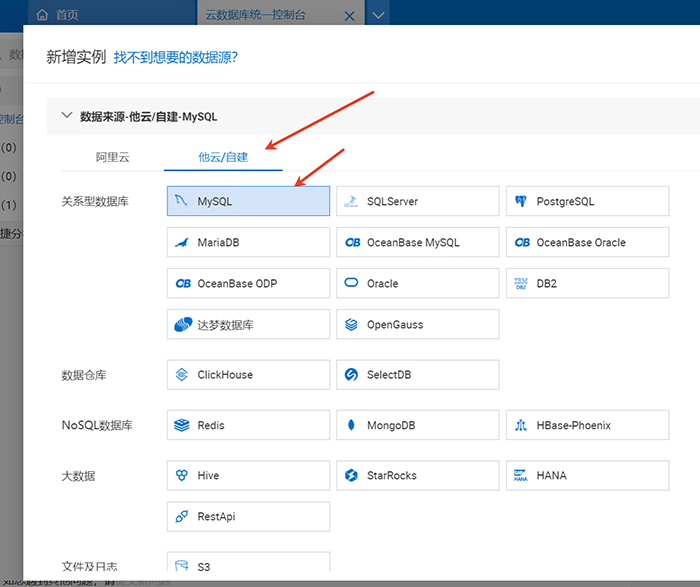This screenshot has width=700, height=587.
Task: Select the OceanBase MySQL option
Action: [417, 242]
